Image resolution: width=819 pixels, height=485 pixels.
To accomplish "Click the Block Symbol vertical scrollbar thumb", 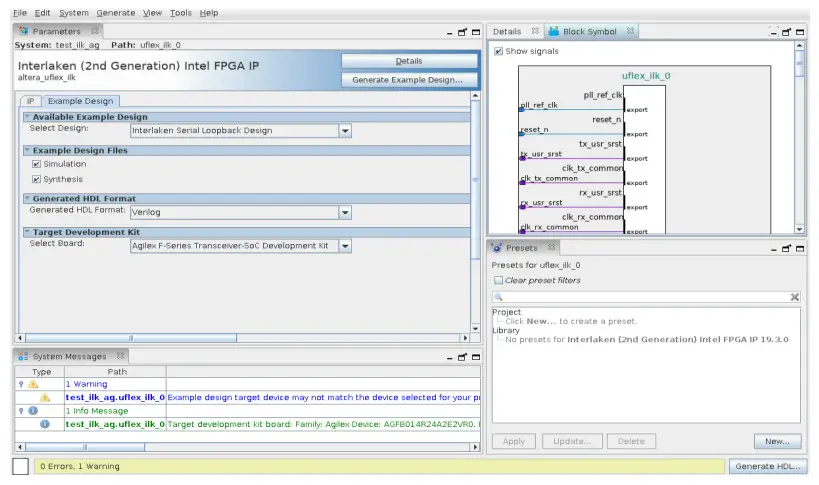I will (799, 64).
